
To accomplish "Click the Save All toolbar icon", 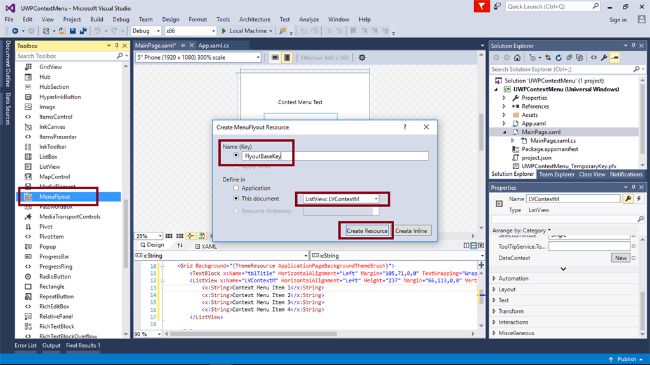I will pyautogui.click(x=83, y=31).
